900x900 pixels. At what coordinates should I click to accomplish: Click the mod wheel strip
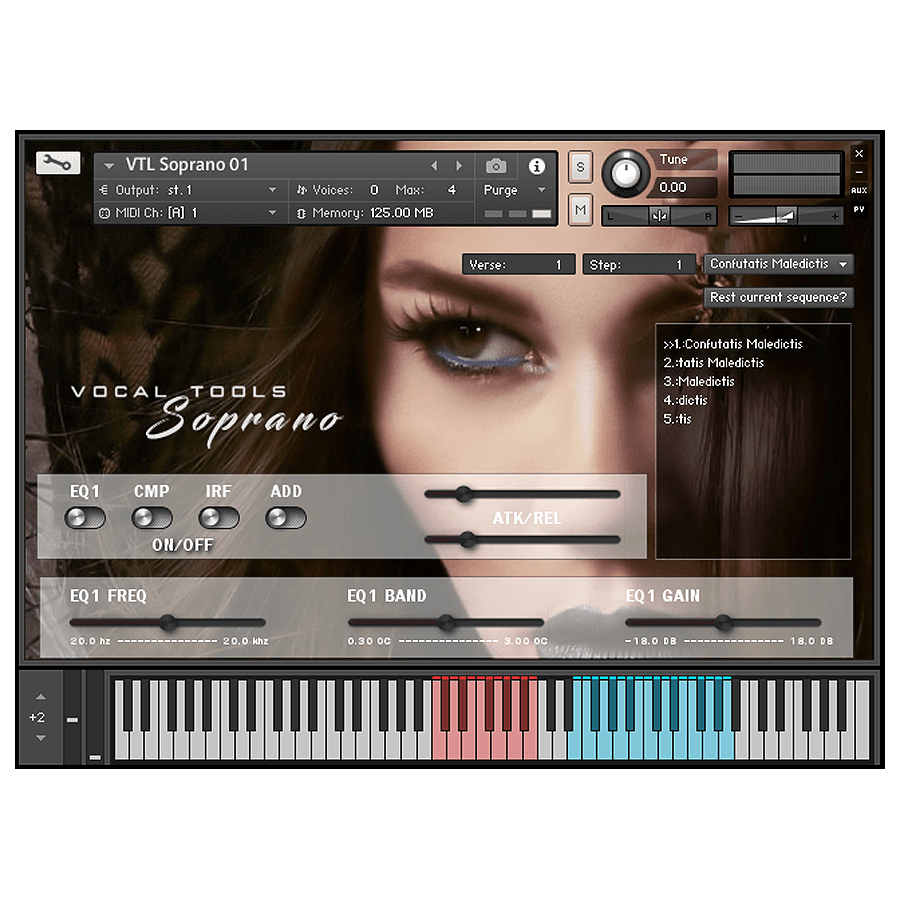tap(95, 717)
